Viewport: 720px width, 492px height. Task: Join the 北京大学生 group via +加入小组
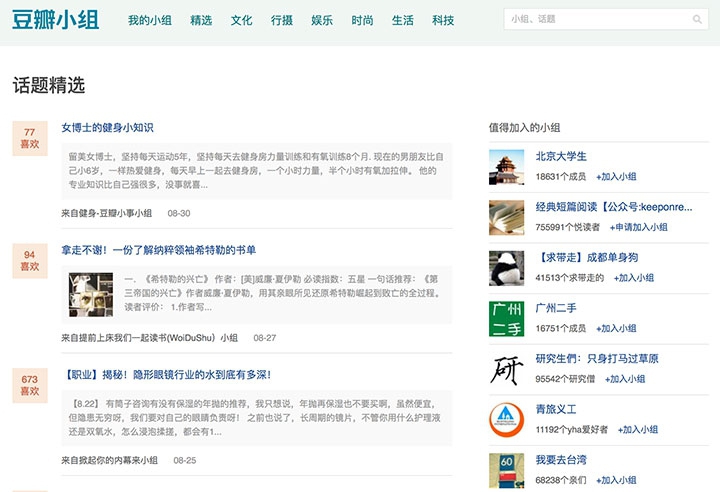[617, 176]
